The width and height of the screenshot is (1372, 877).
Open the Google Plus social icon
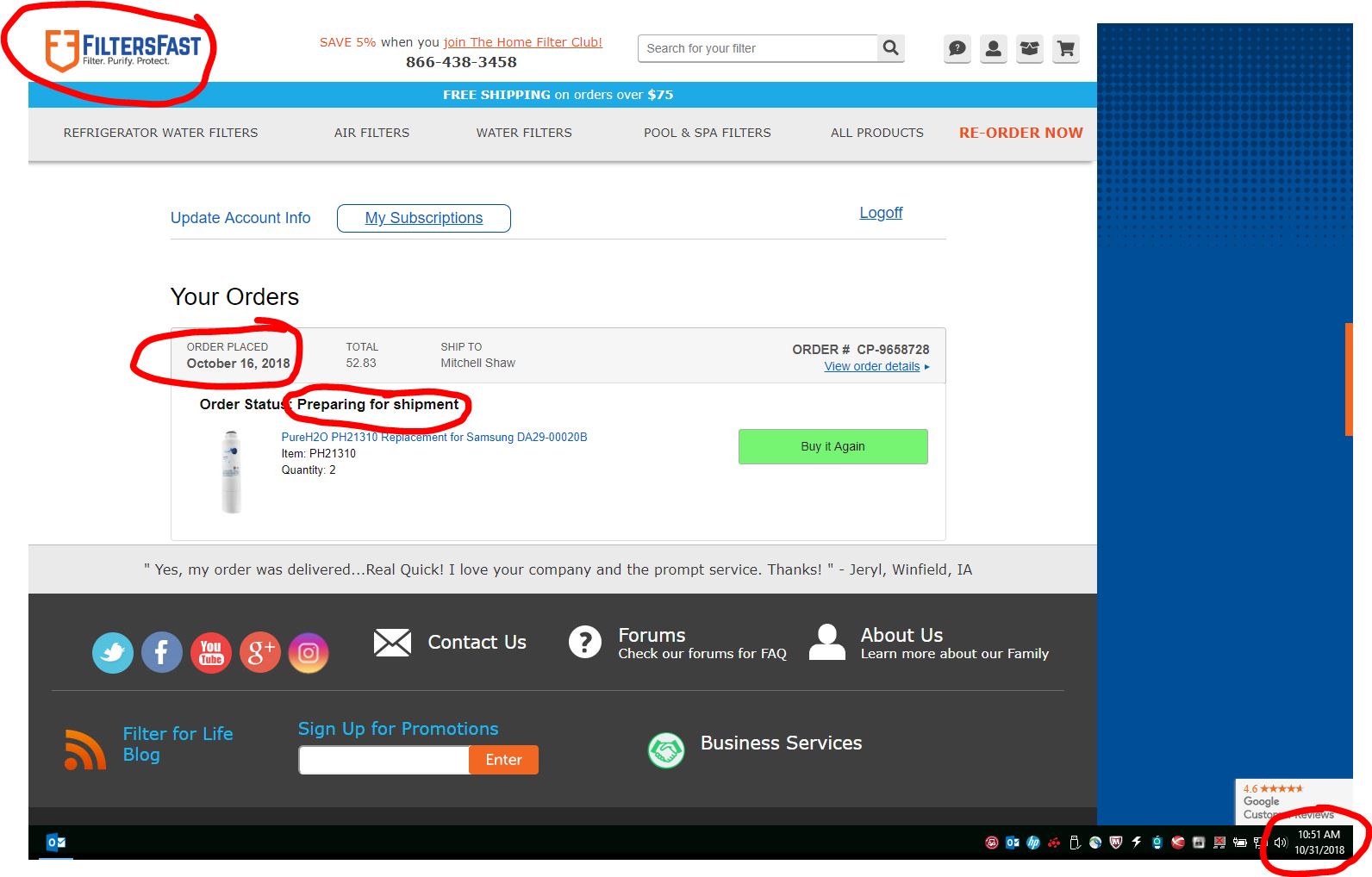tap(260, 652)
